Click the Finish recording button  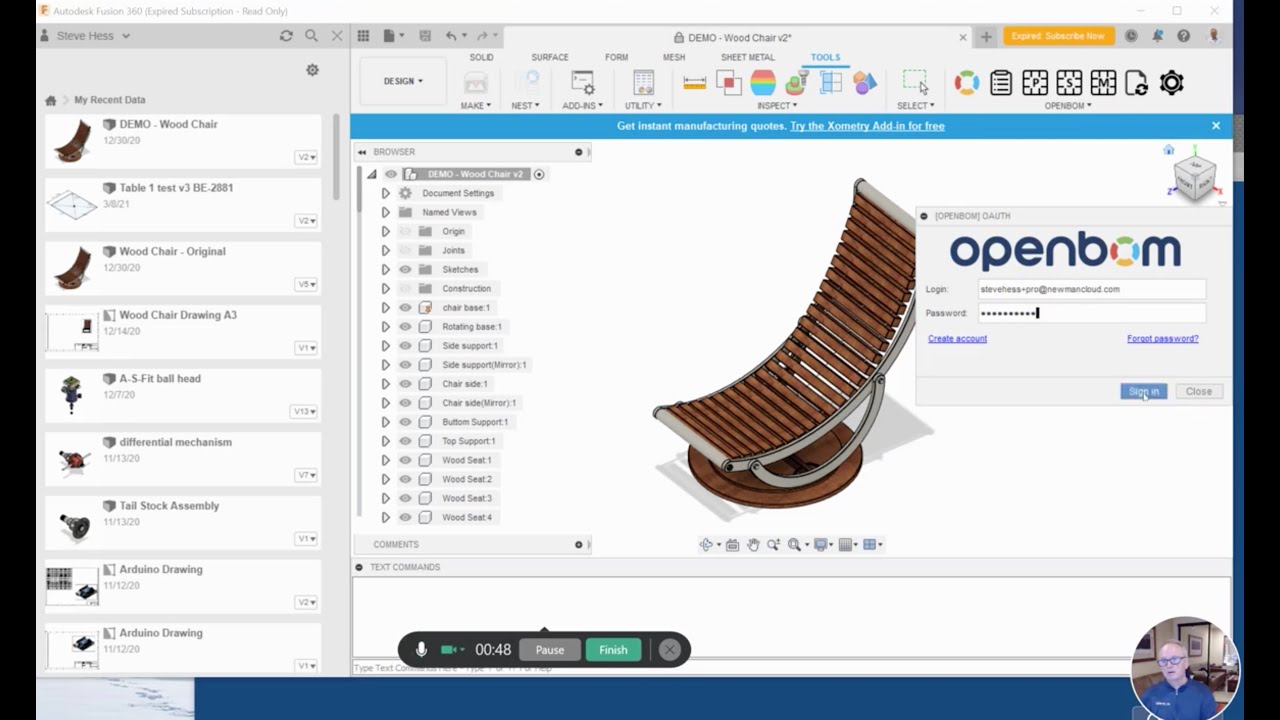613,650
